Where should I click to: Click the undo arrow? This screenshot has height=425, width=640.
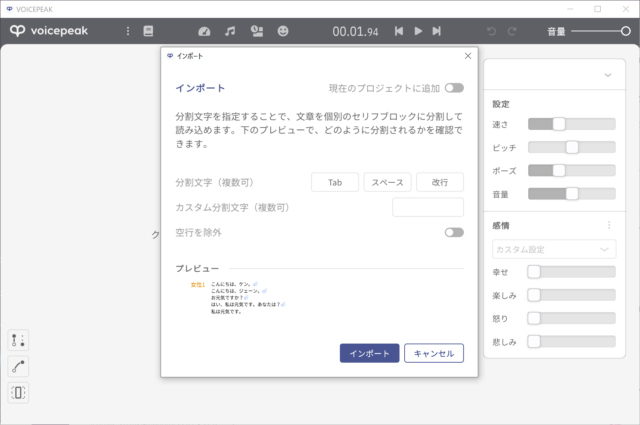click(x=491, y=31)
